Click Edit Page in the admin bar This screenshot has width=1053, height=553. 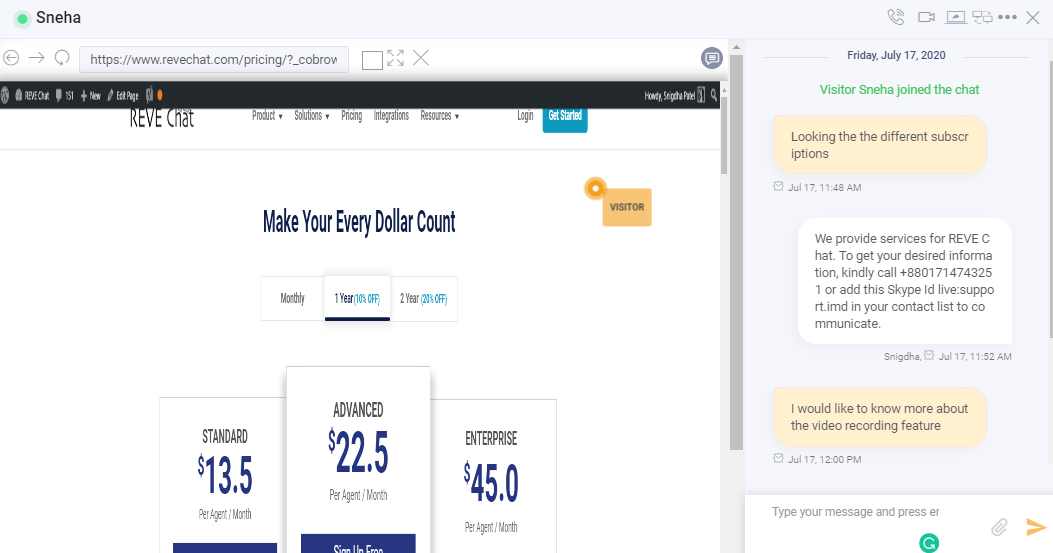122,95
